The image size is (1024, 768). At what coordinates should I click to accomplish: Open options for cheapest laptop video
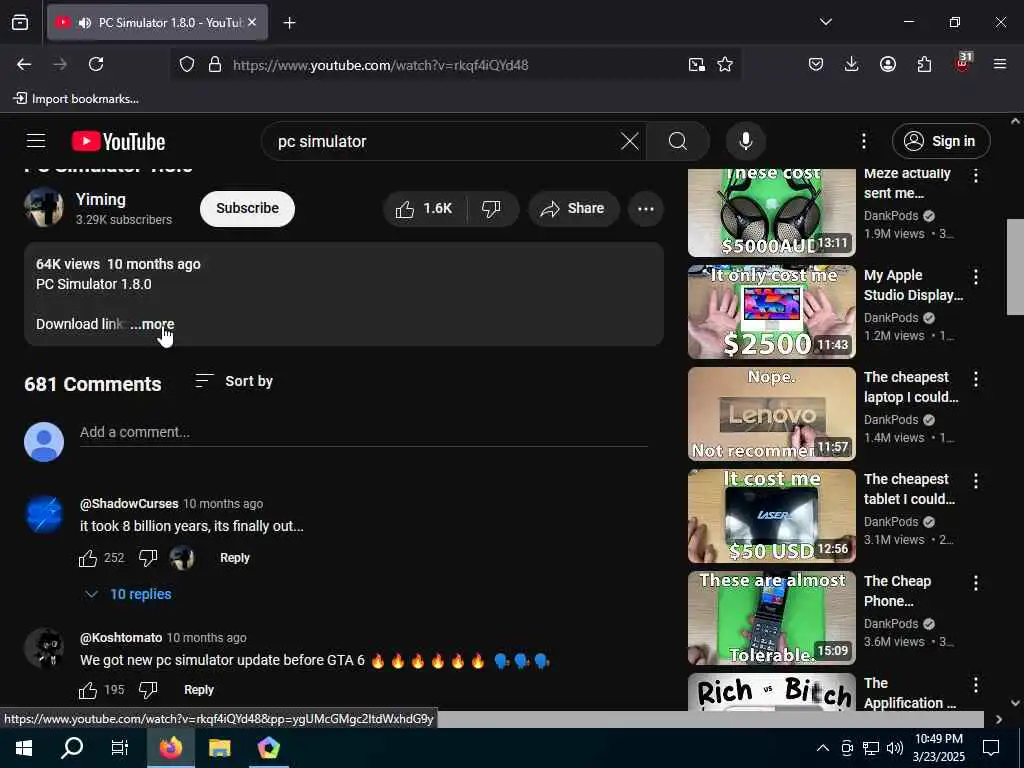click(976, 379)
